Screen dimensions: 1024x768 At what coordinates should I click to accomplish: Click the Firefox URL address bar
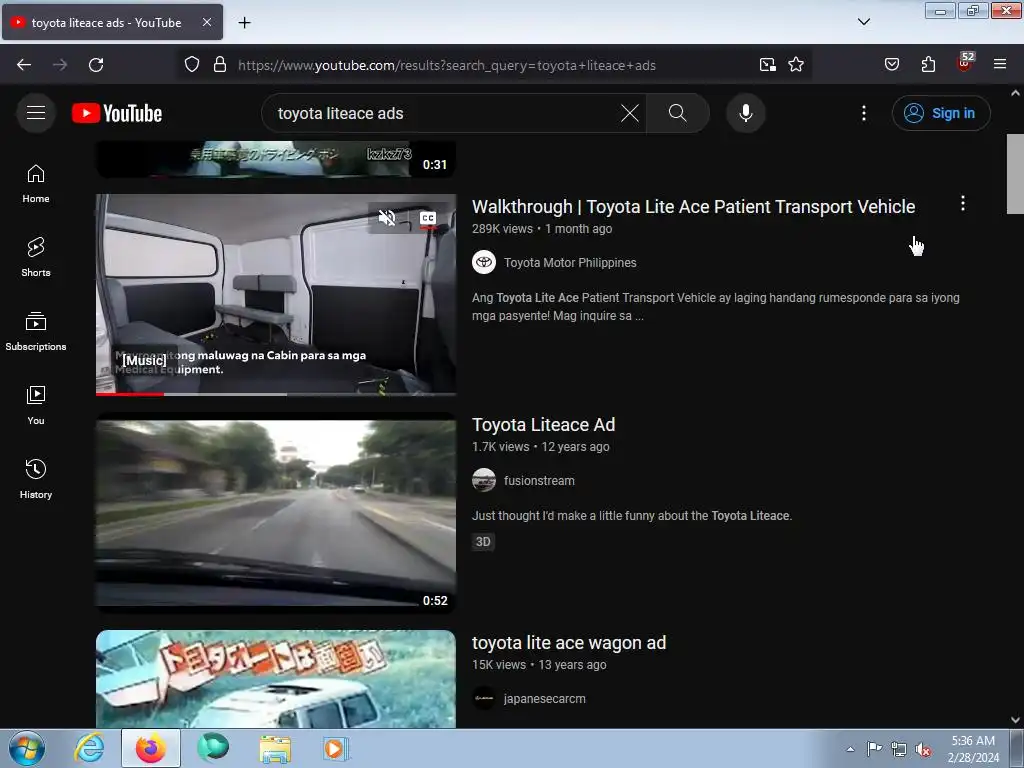493,65
